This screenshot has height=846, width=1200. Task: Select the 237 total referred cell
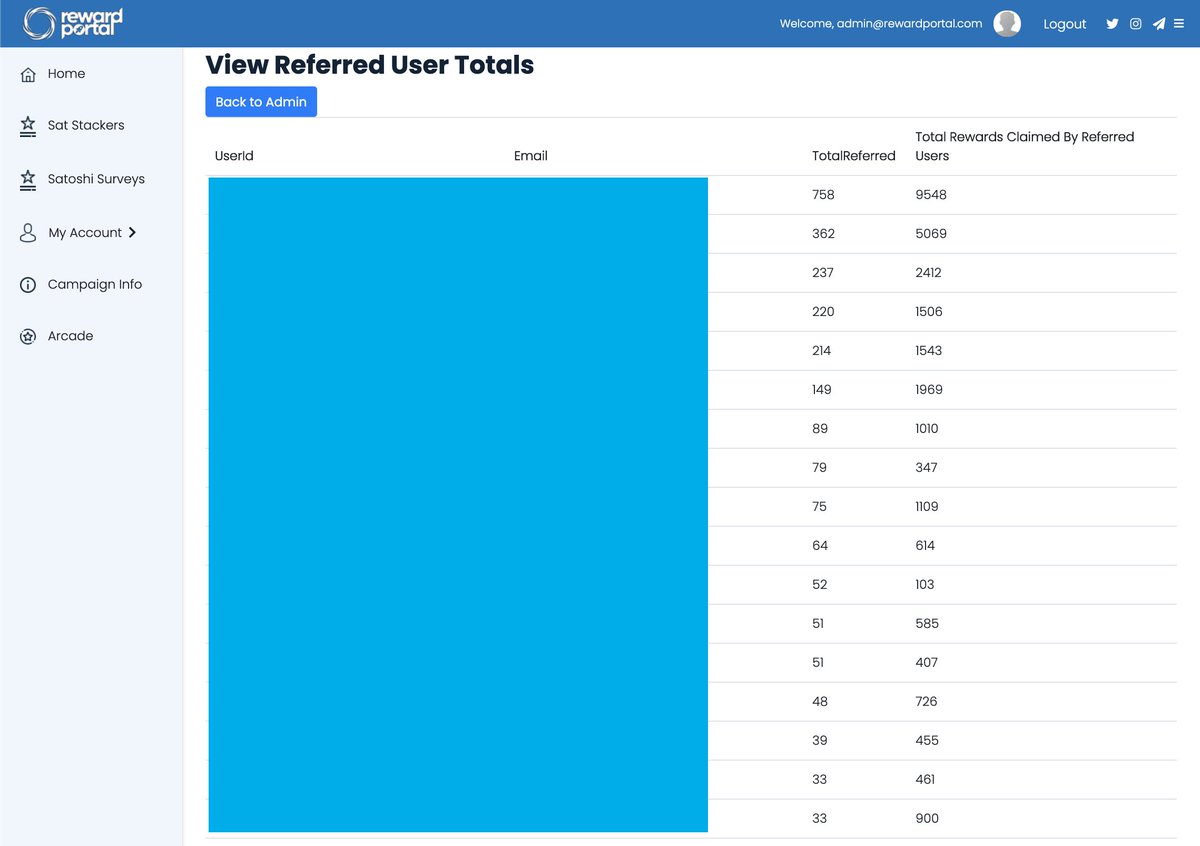[x=823, y=273]
